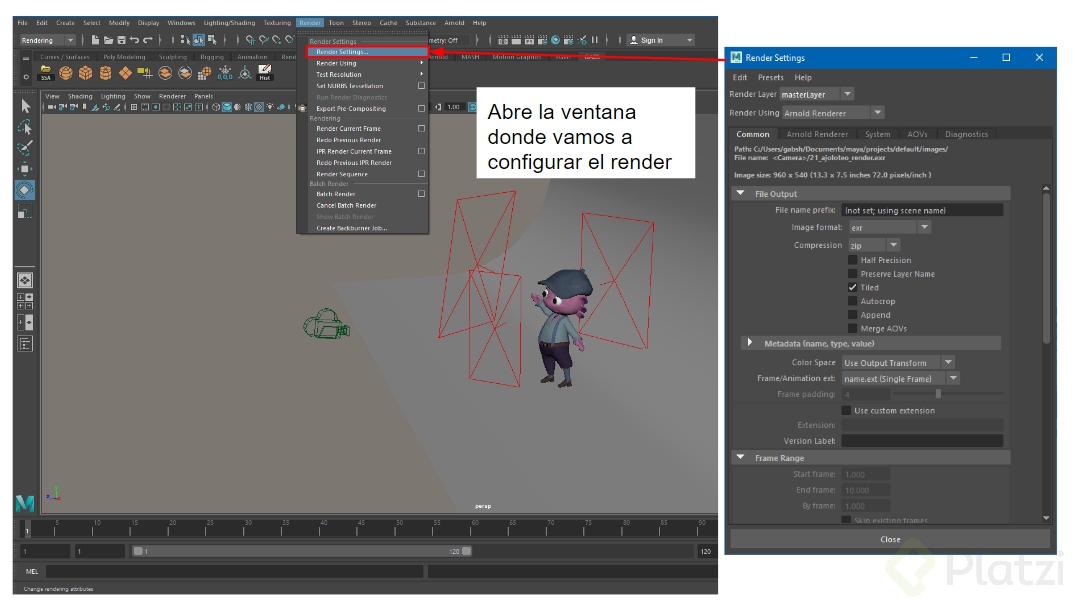Enable Half Precision checkbox
Viewport: 1075px width, 604px height.
[852, 260]
